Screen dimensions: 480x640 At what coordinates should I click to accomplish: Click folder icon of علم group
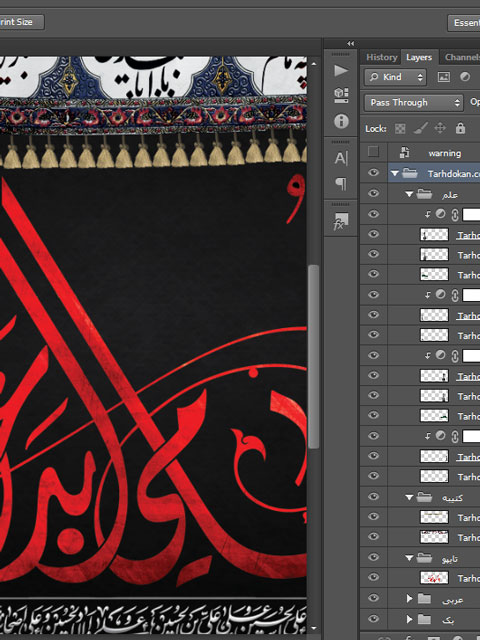(x=424, y=194)
